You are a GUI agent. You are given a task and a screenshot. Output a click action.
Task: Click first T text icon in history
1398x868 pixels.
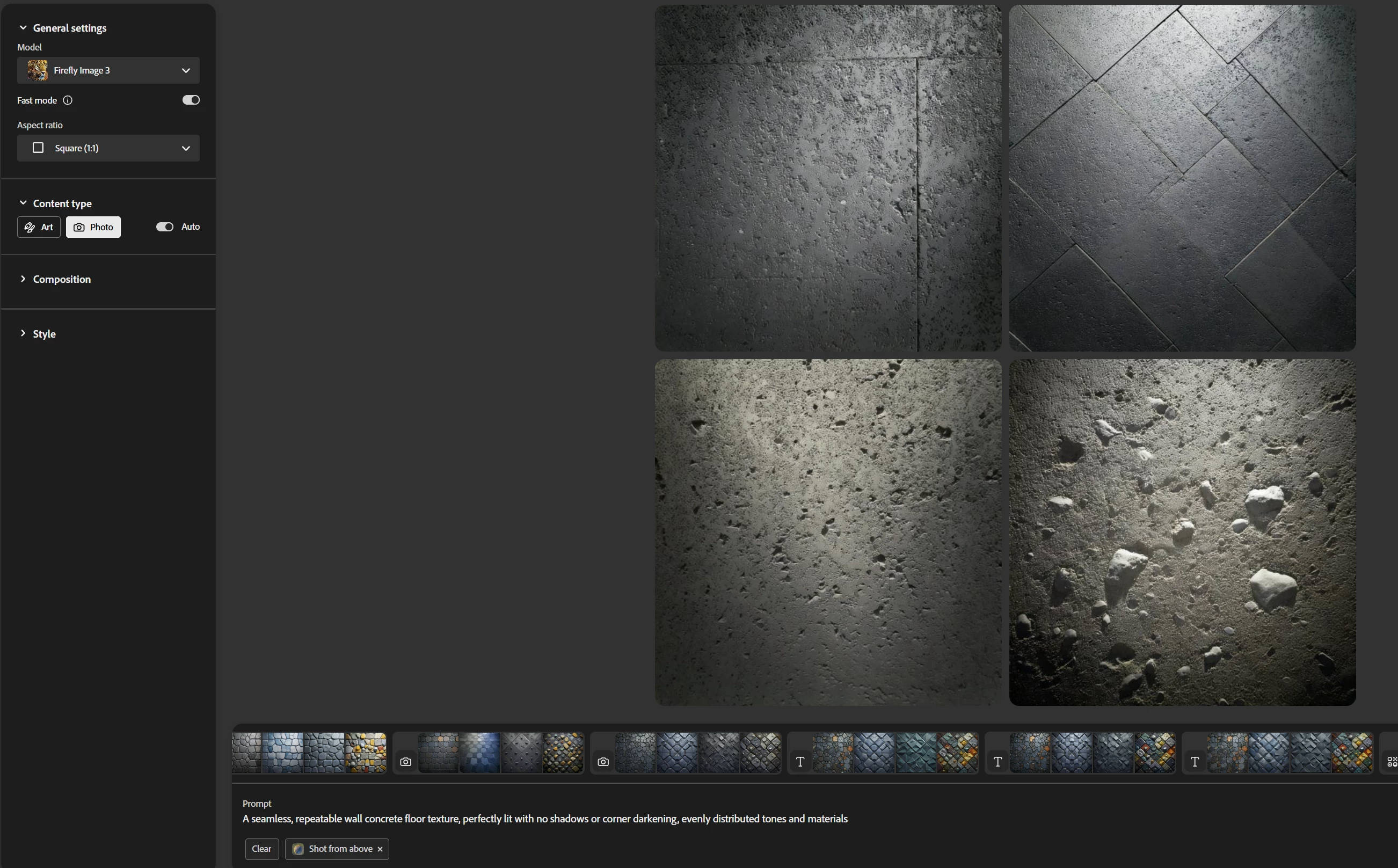[x=800, y=762]
